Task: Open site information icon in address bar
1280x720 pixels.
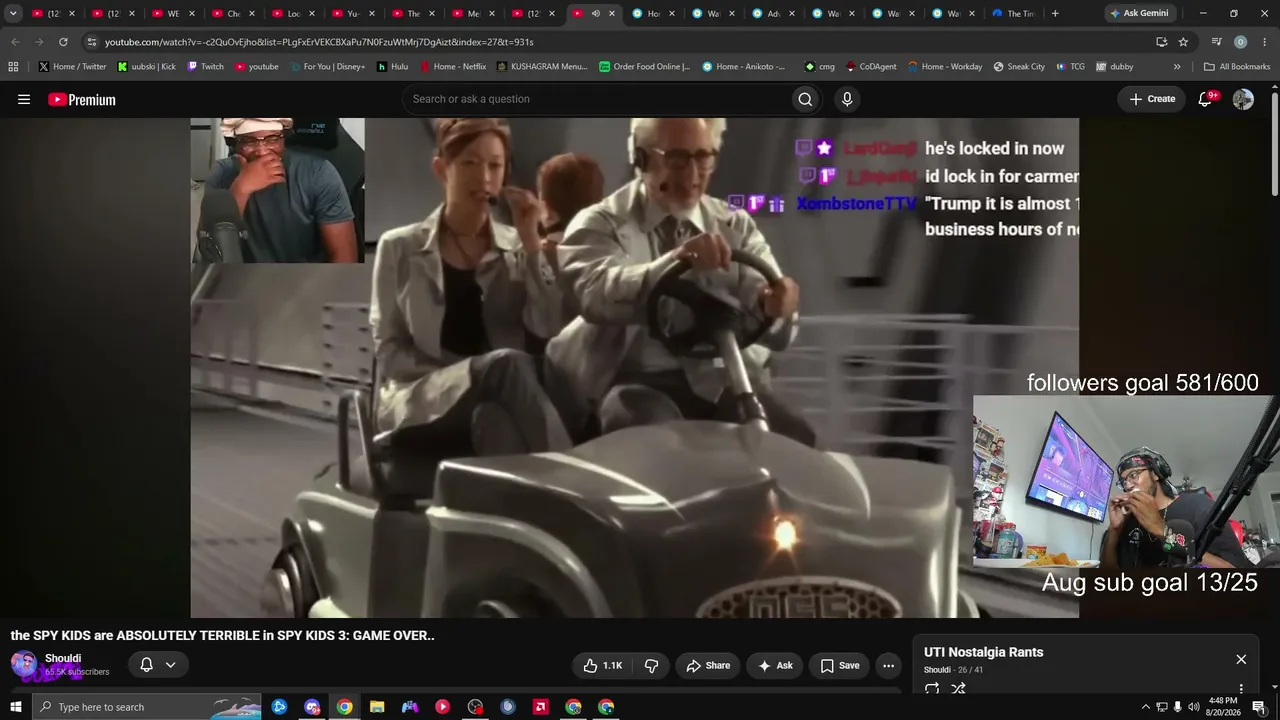Action: point(92,42)
